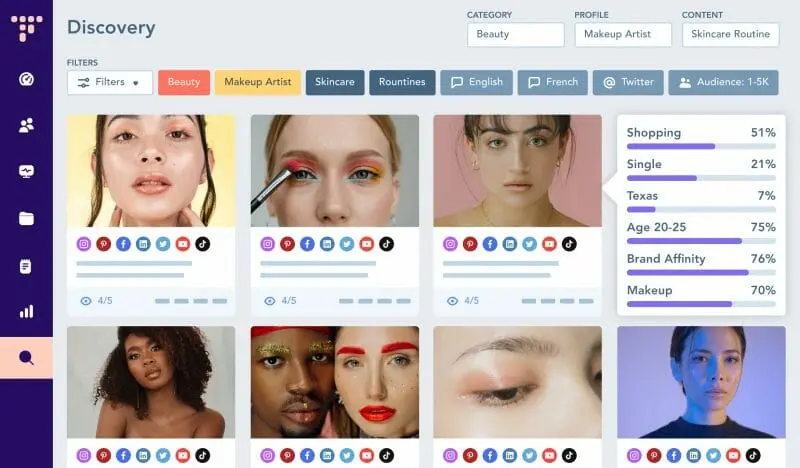Click the French language filter chip
Screen dimensions: 800x468
click(552, 82)
